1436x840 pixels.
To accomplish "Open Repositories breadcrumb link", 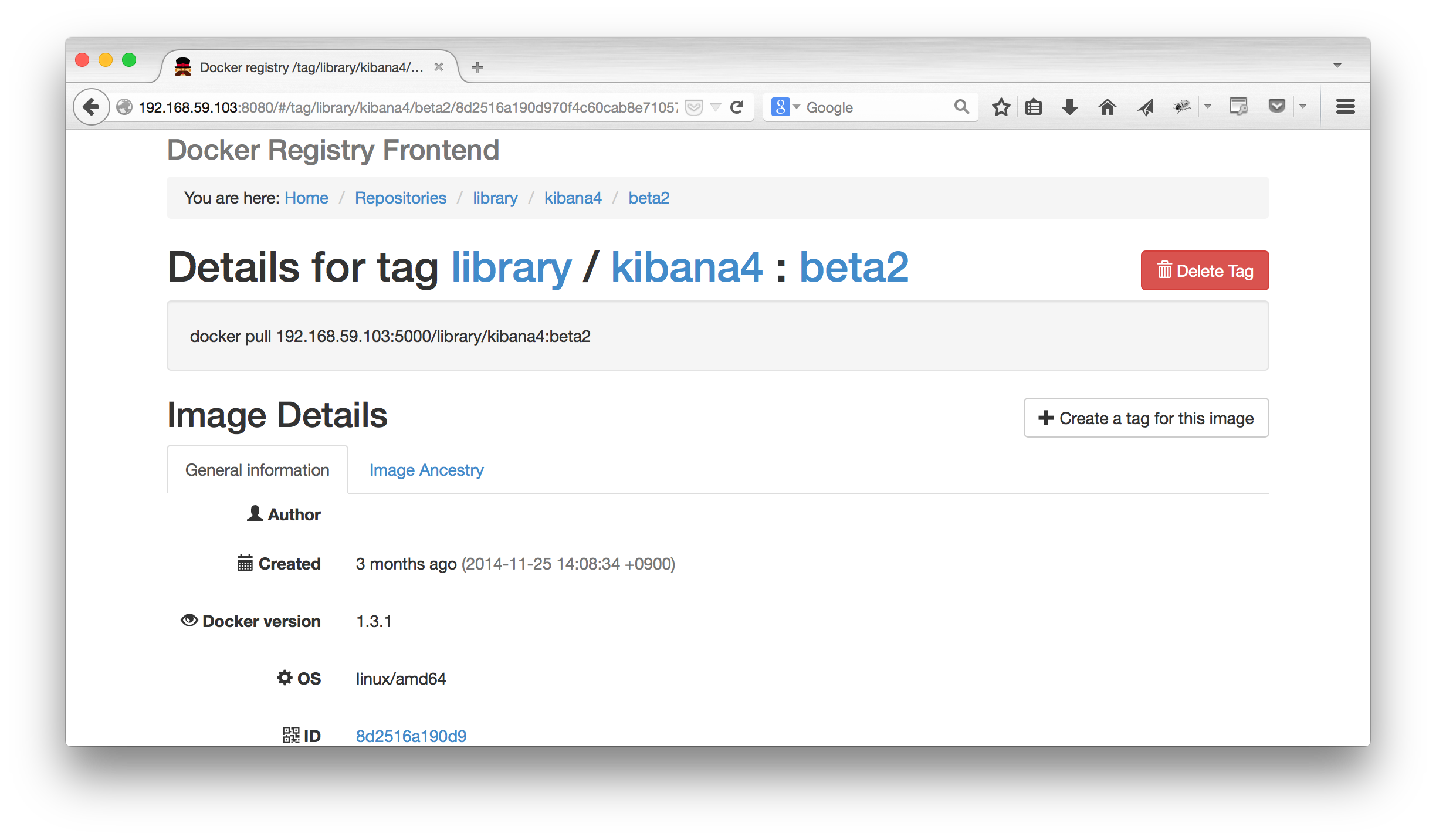I will pos(401,198).
